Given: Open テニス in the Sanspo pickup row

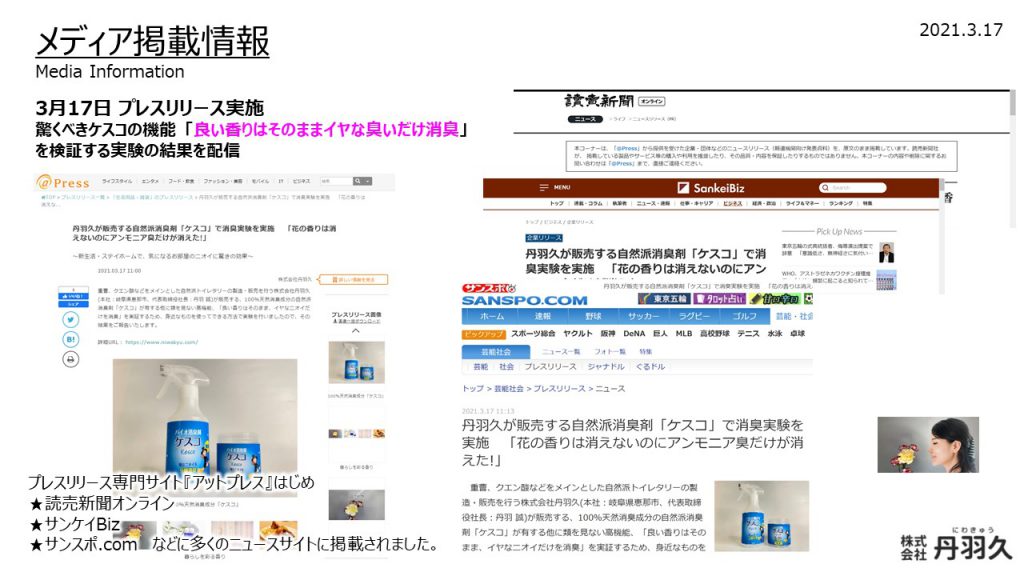Looking at the screenshot, I should tap(748, 334).
